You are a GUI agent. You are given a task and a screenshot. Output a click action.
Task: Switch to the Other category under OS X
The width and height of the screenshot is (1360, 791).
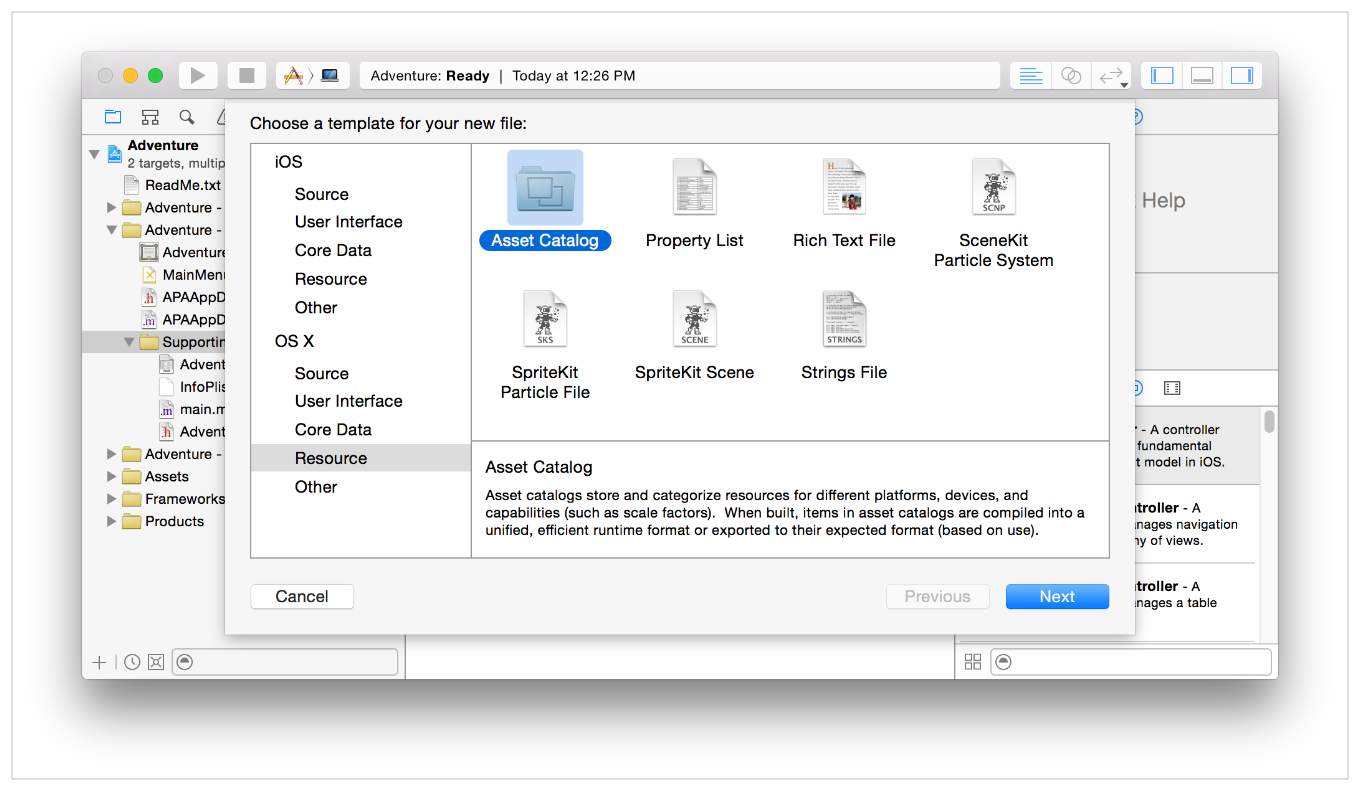coord(316,487)
